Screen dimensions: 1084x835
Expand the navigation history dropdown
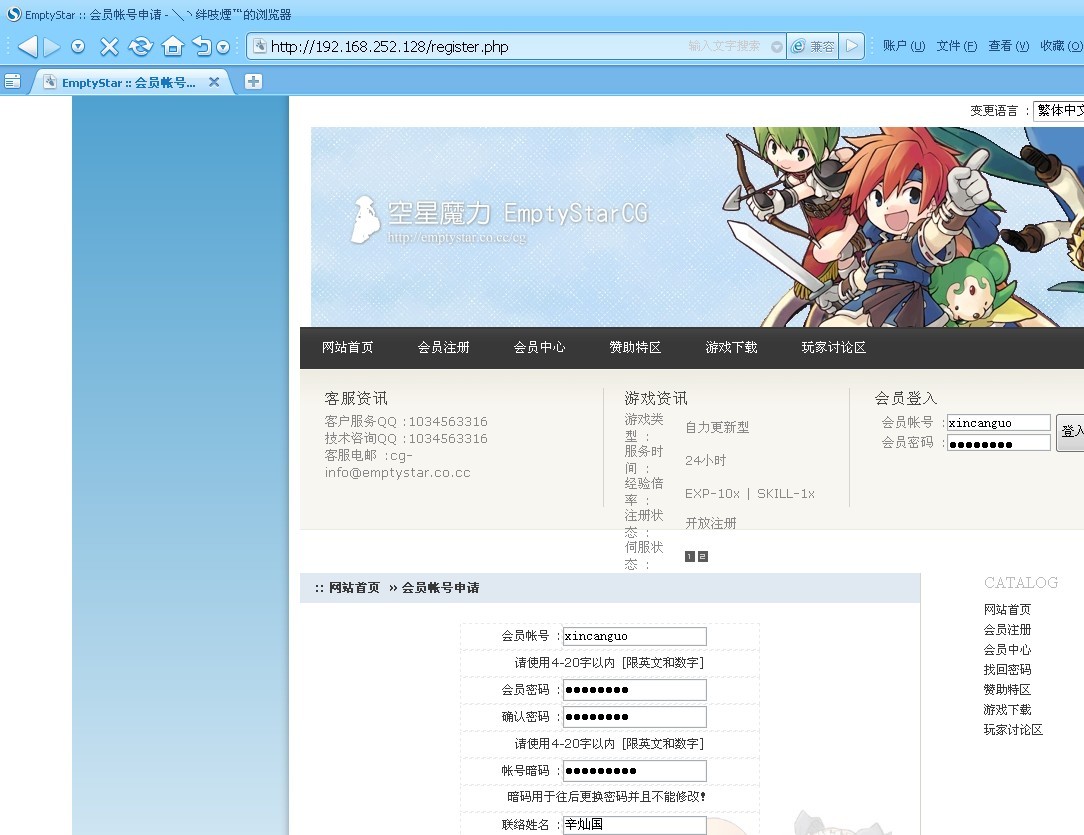coord(78,46)
